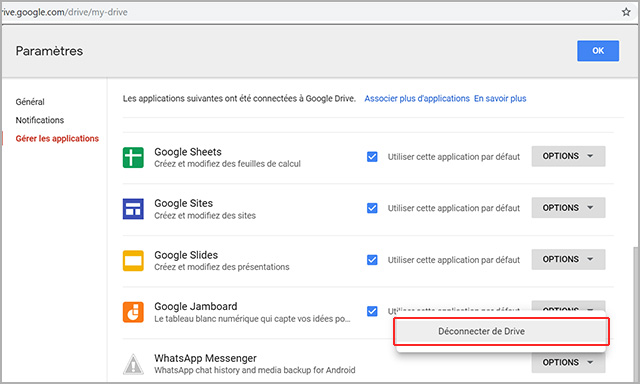Click the Google Sheets app icon
The image size is (640, 384).
133,158
